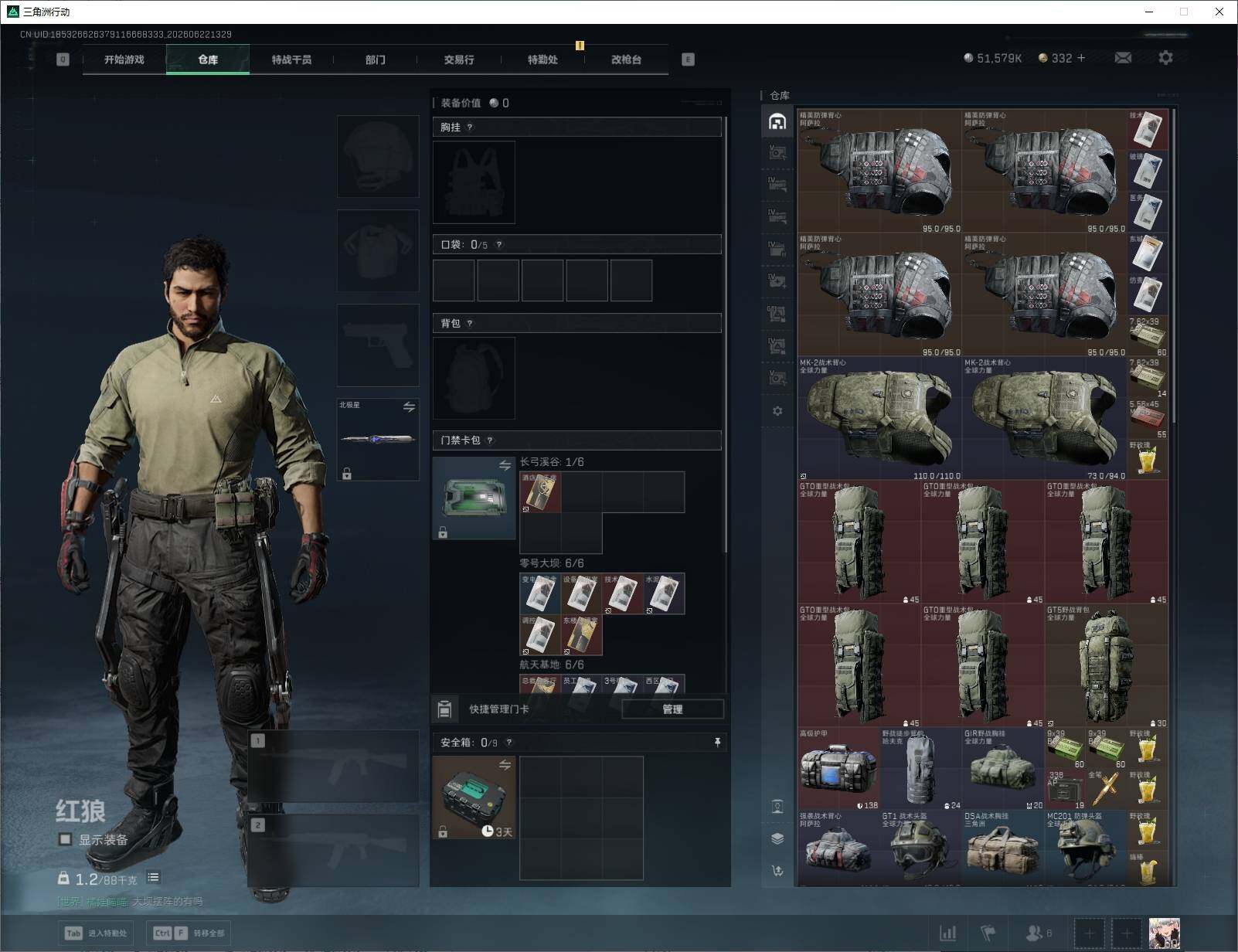Select the empty body armor slot
This screenshot has height=952, width=1238.
[x=378, y=250]
